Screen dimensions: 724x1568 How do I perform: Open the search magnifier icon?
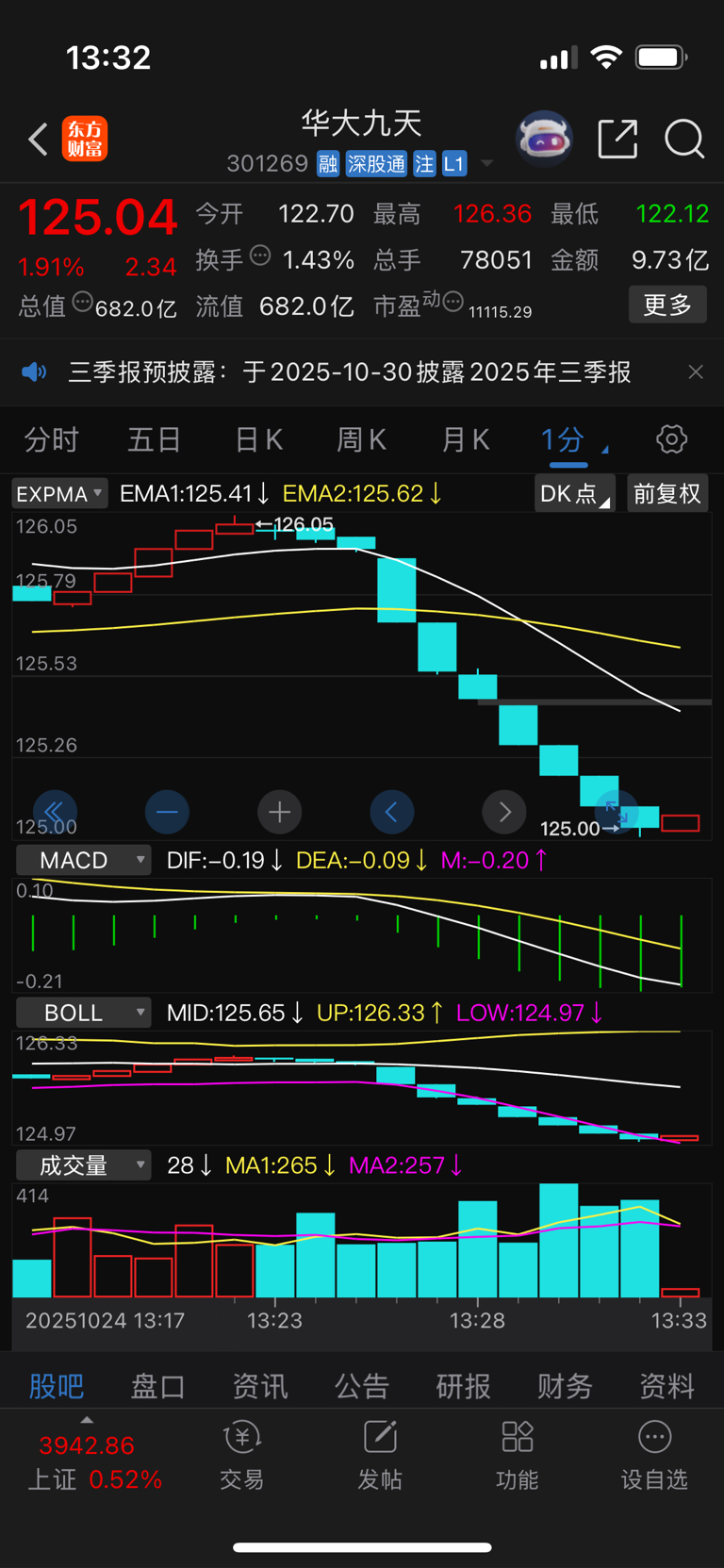684,140
